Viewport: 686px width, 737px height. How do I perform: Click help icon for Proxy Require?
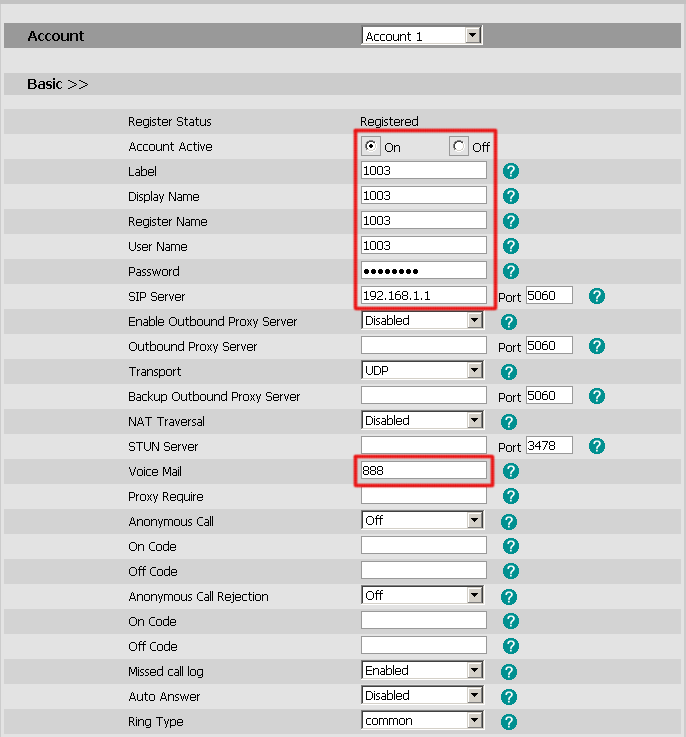point(511,496)
